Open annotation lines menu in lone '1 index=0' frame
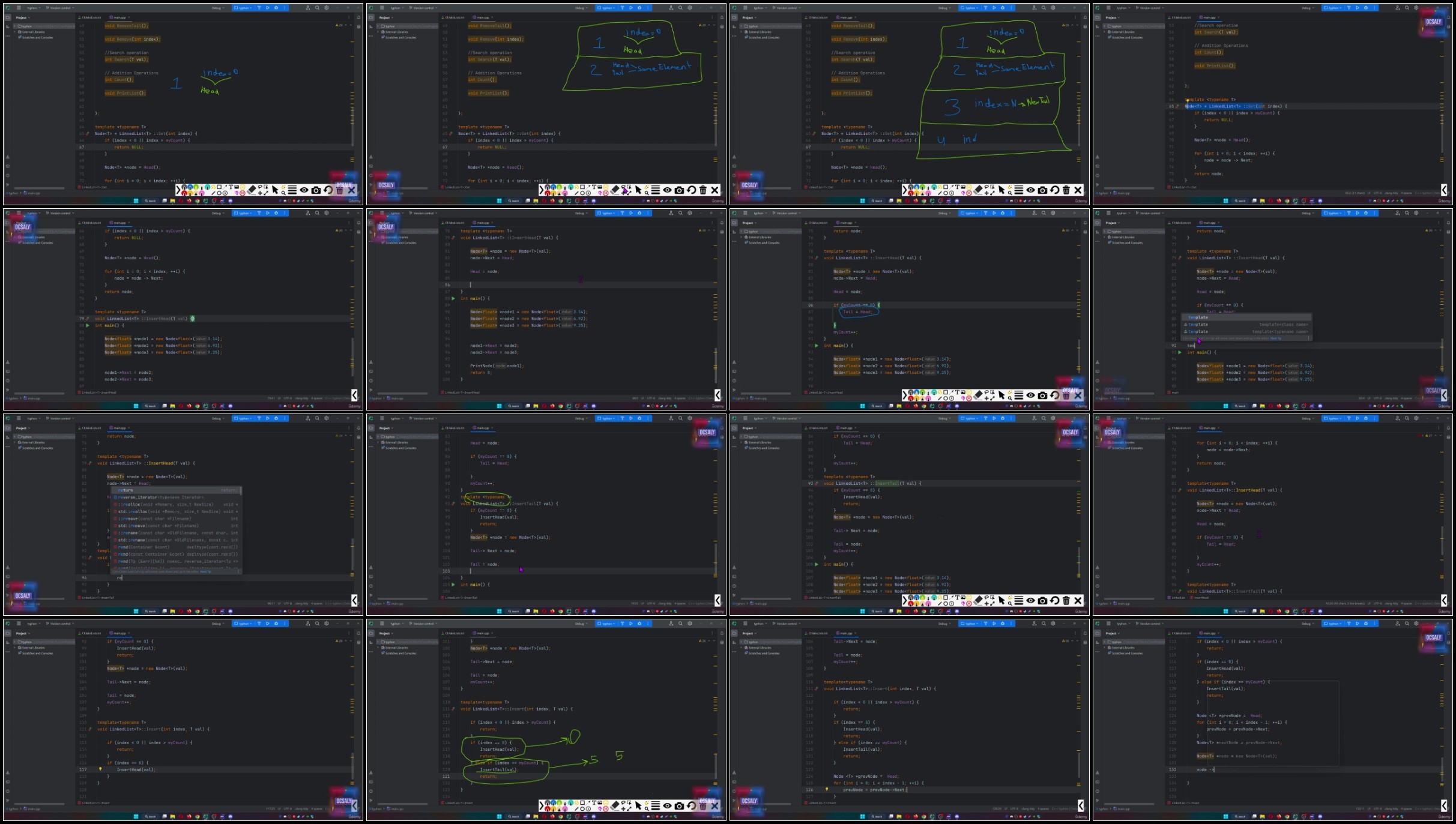 292,190
